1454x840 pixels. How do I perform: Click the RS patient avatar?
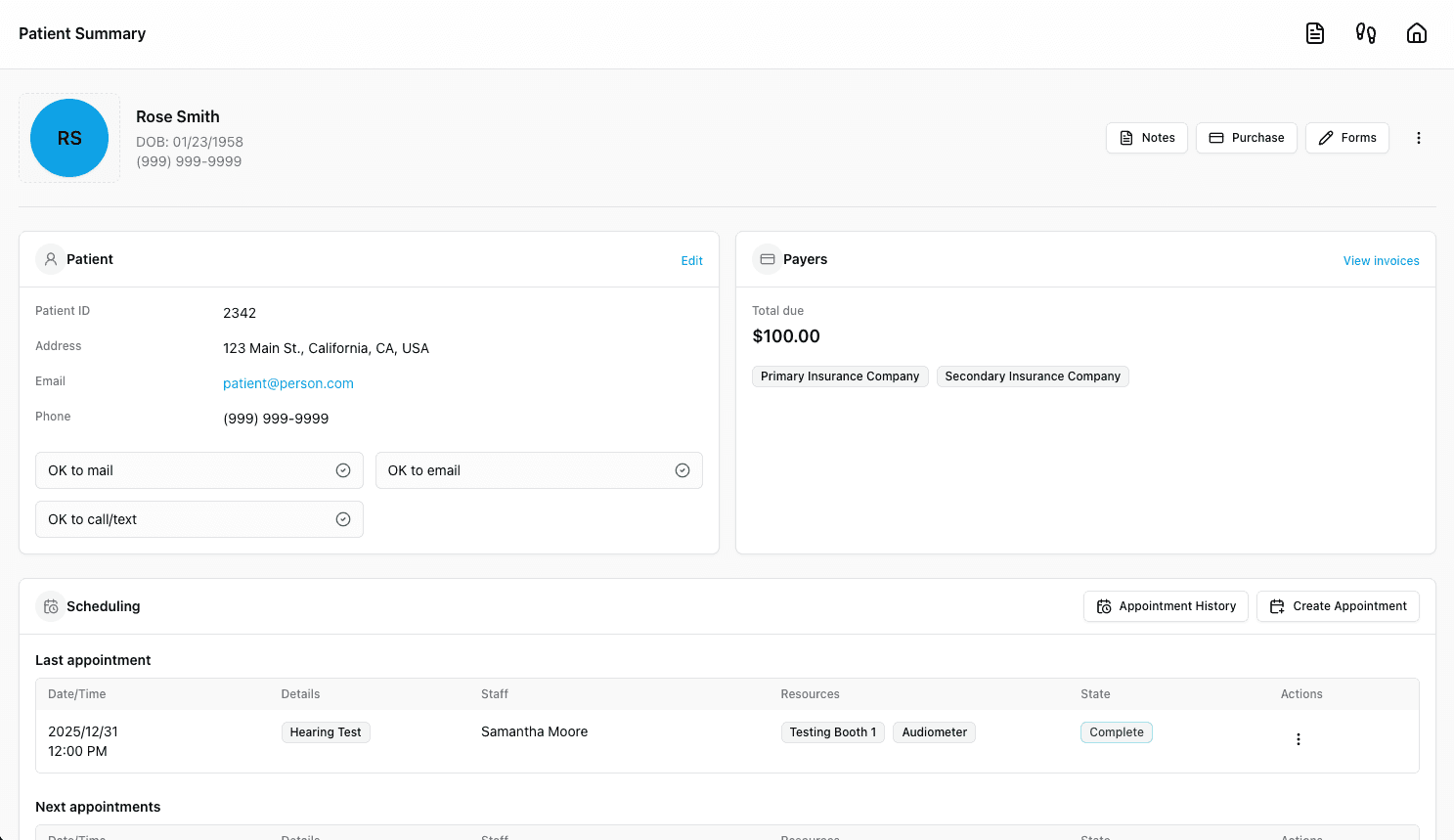68,138
